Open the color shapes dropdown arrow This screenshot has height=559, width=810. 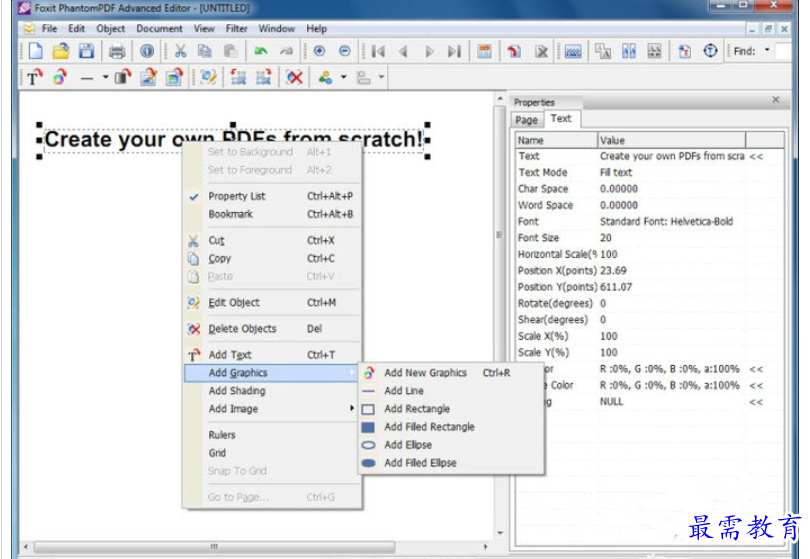pyautogui.click(x=344, y=77)
